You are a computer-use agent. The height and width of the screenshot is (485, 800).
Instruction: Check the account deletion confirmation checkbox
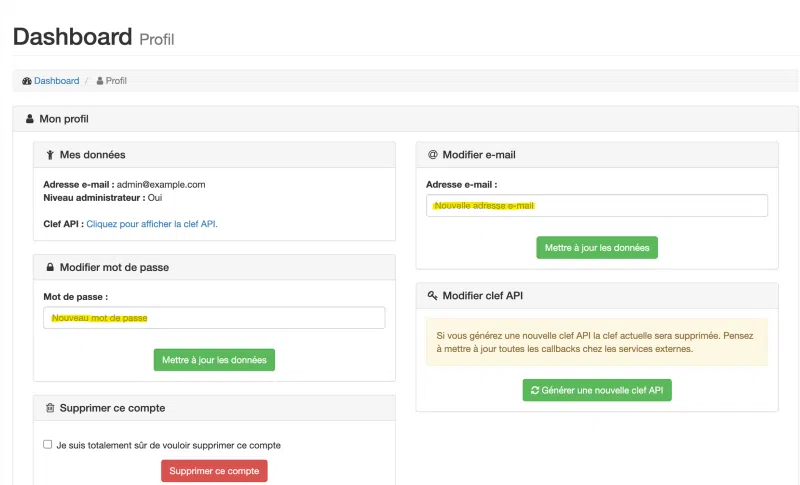[48, 444]
